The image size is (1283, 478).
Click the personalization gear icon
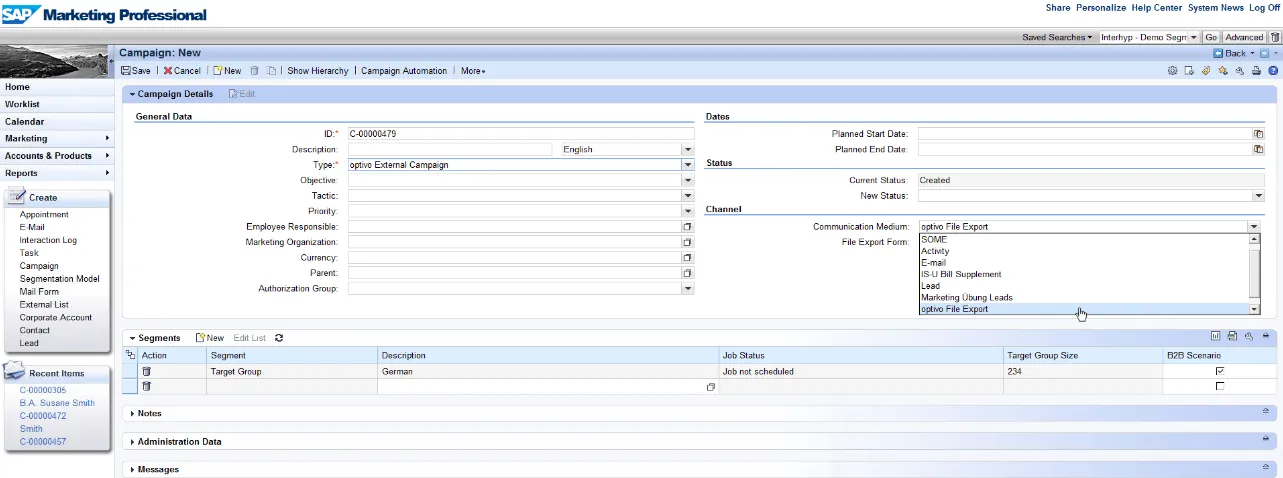[1173, 71]
